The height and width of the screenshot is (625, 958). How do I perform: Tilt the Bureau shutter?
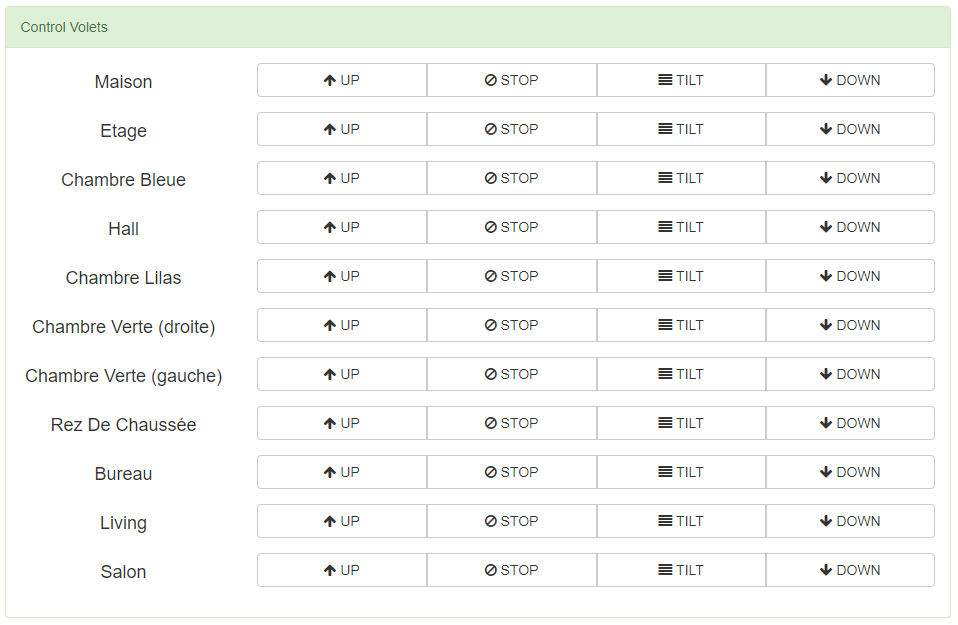(x=681, y=472)
